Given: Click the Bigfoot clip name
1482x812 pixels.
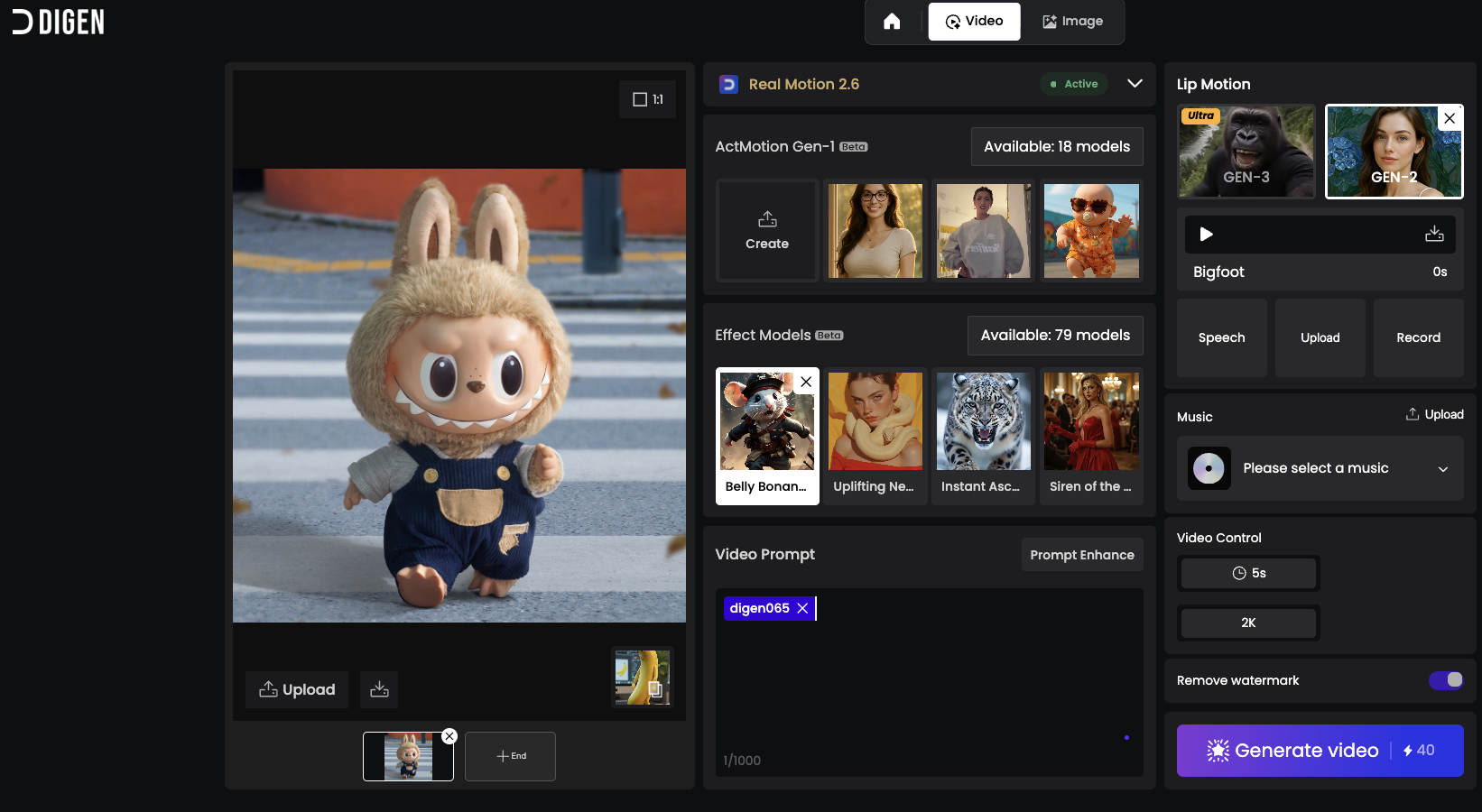Looking at the screenshot, I should tap(1218, 272).
